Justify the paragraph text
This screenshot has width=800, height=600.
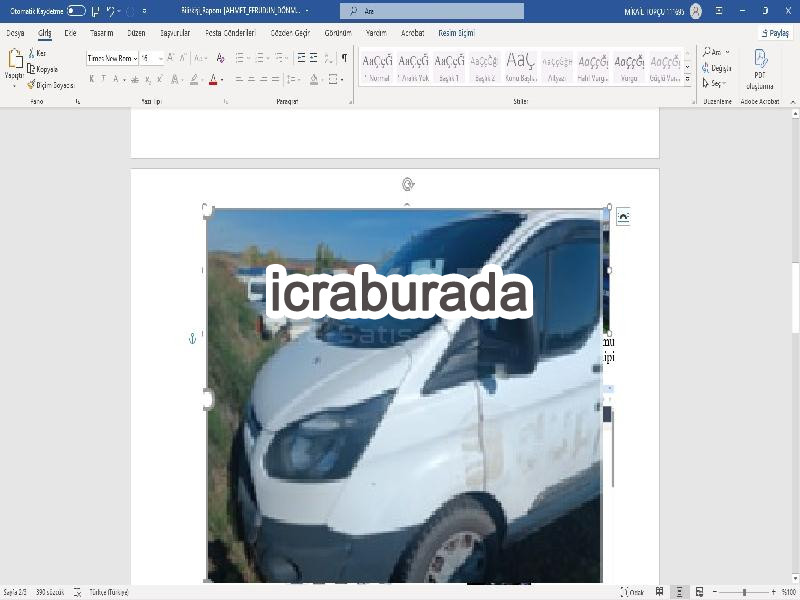pyautogui.click(x=276, y=79)
